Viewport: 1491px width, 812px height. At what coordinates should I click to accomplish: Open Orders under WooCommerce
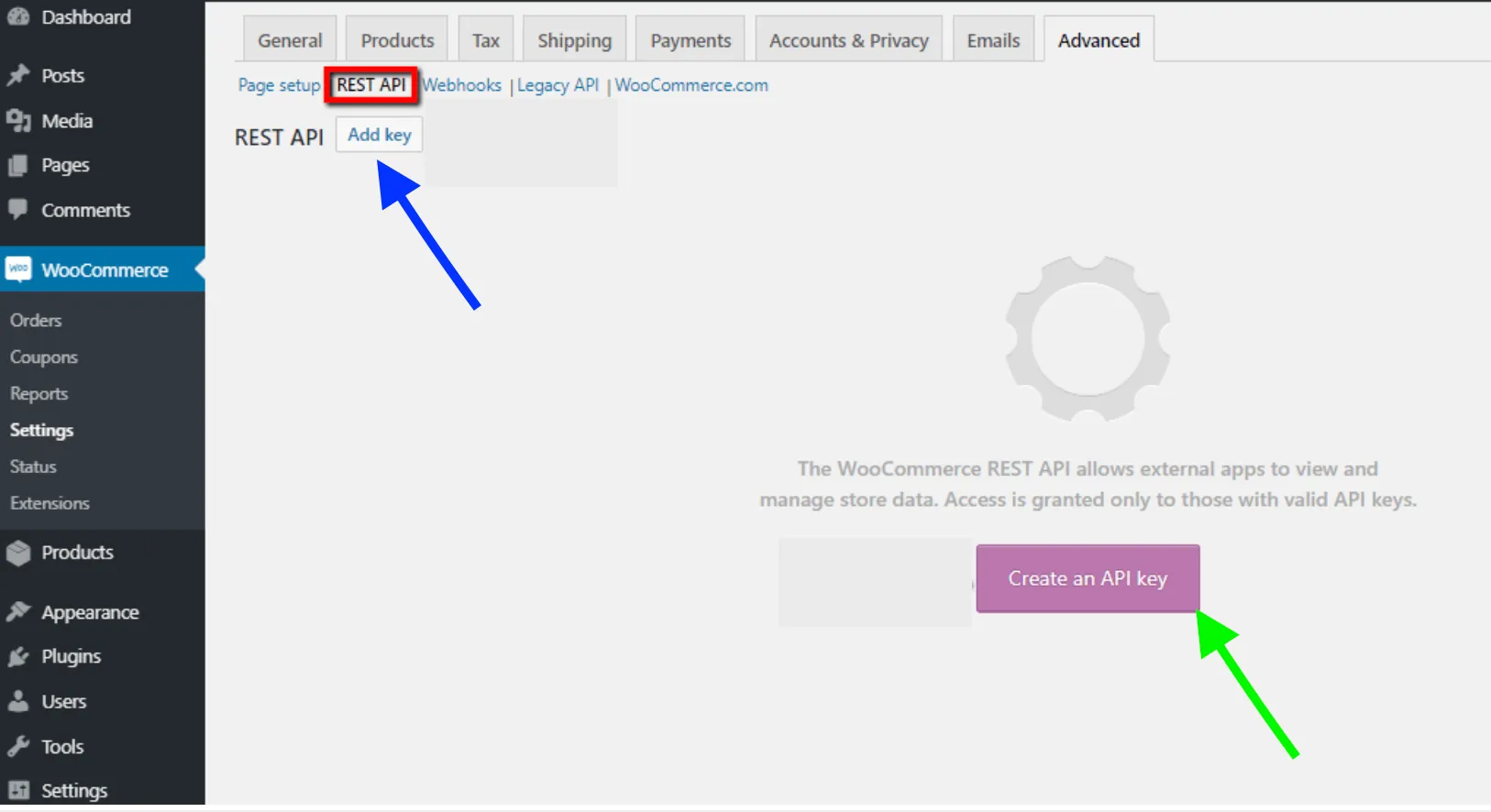36,320
